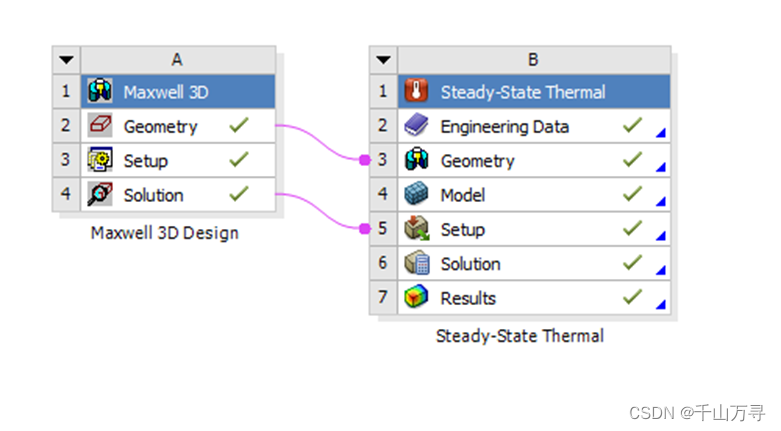Select the Solution cell label in system B
Screen dimensions: 781x431
[x=470, y=264]
